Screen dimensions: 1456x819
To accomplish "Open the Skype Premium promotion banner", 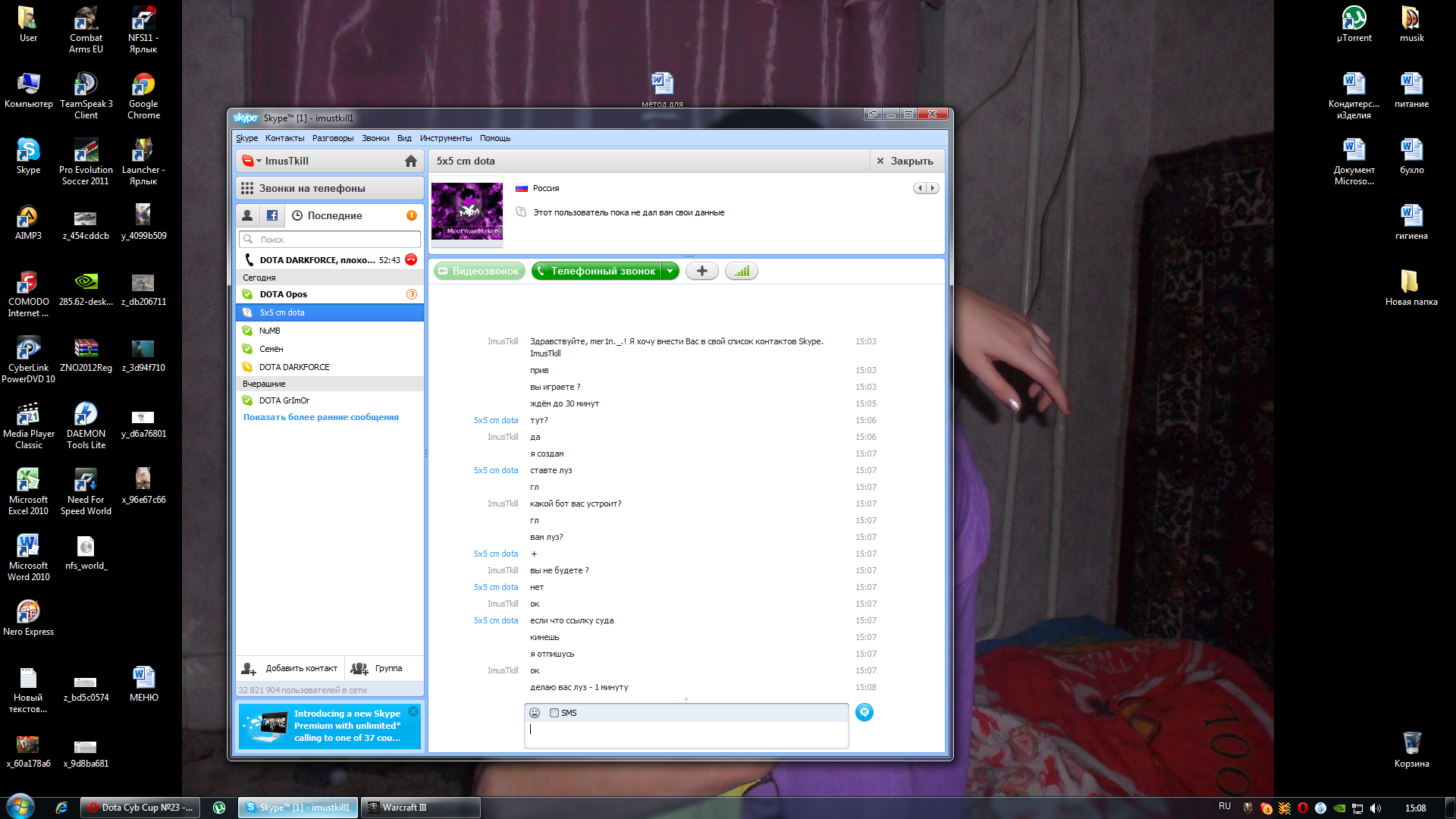I will (329, 726).
